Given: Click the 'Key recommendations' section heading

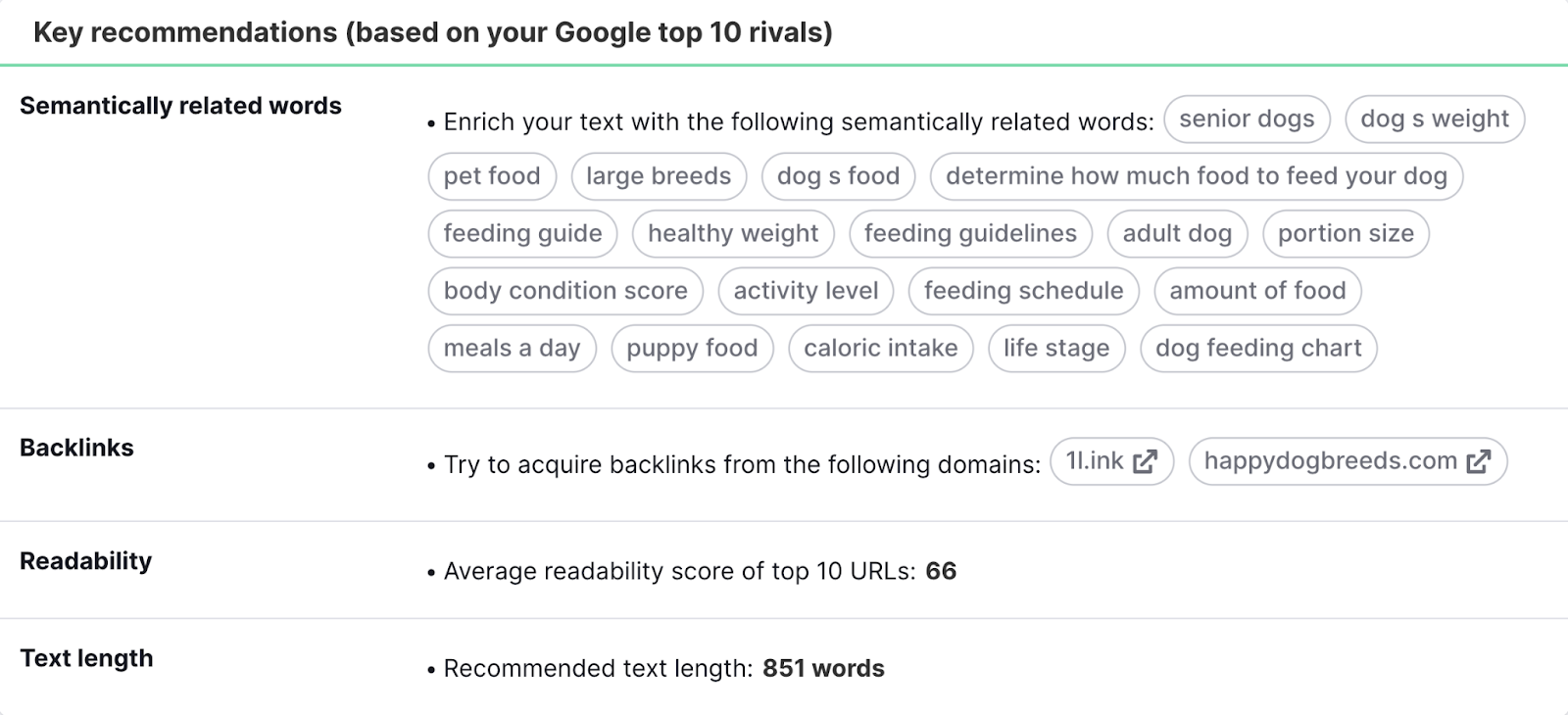Looking at the screenshot, I should (x=433, y=31).
